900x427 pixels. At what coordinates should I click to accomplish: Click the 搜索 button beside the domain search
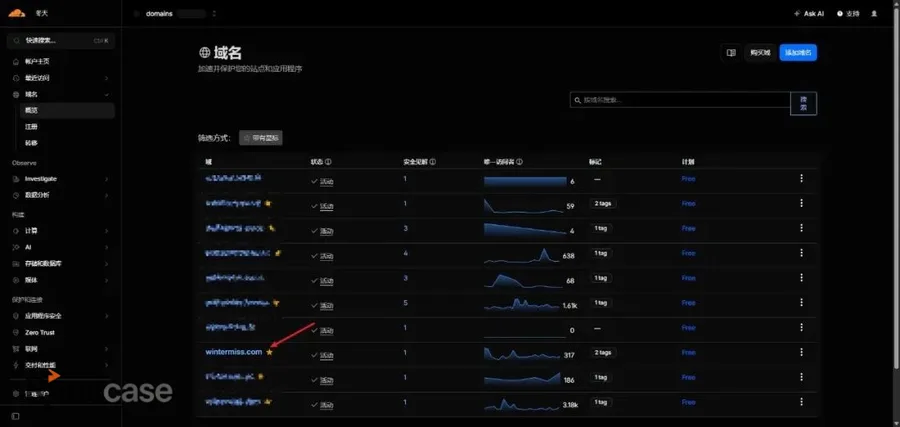tap(804, 103)
